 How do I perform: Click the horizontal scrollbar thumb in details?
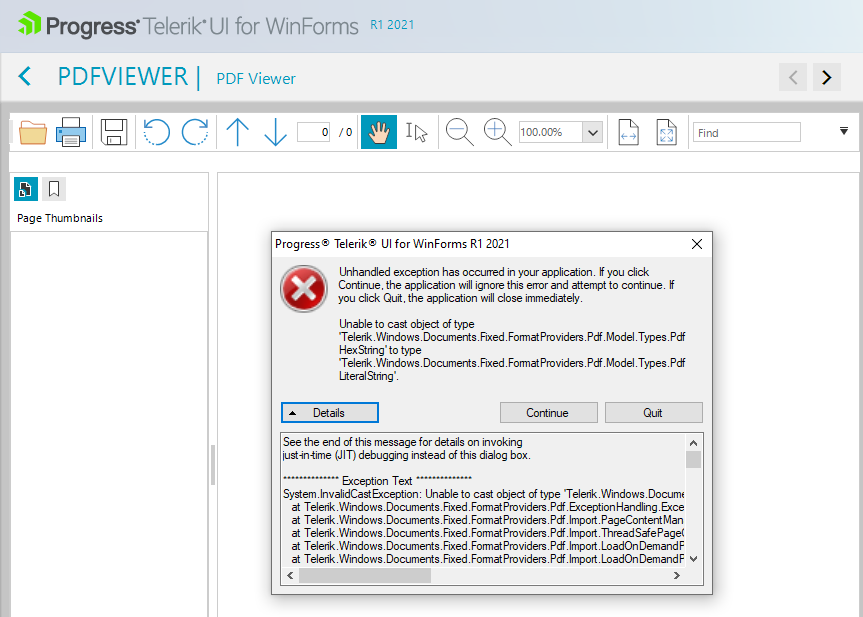point(365,576)
